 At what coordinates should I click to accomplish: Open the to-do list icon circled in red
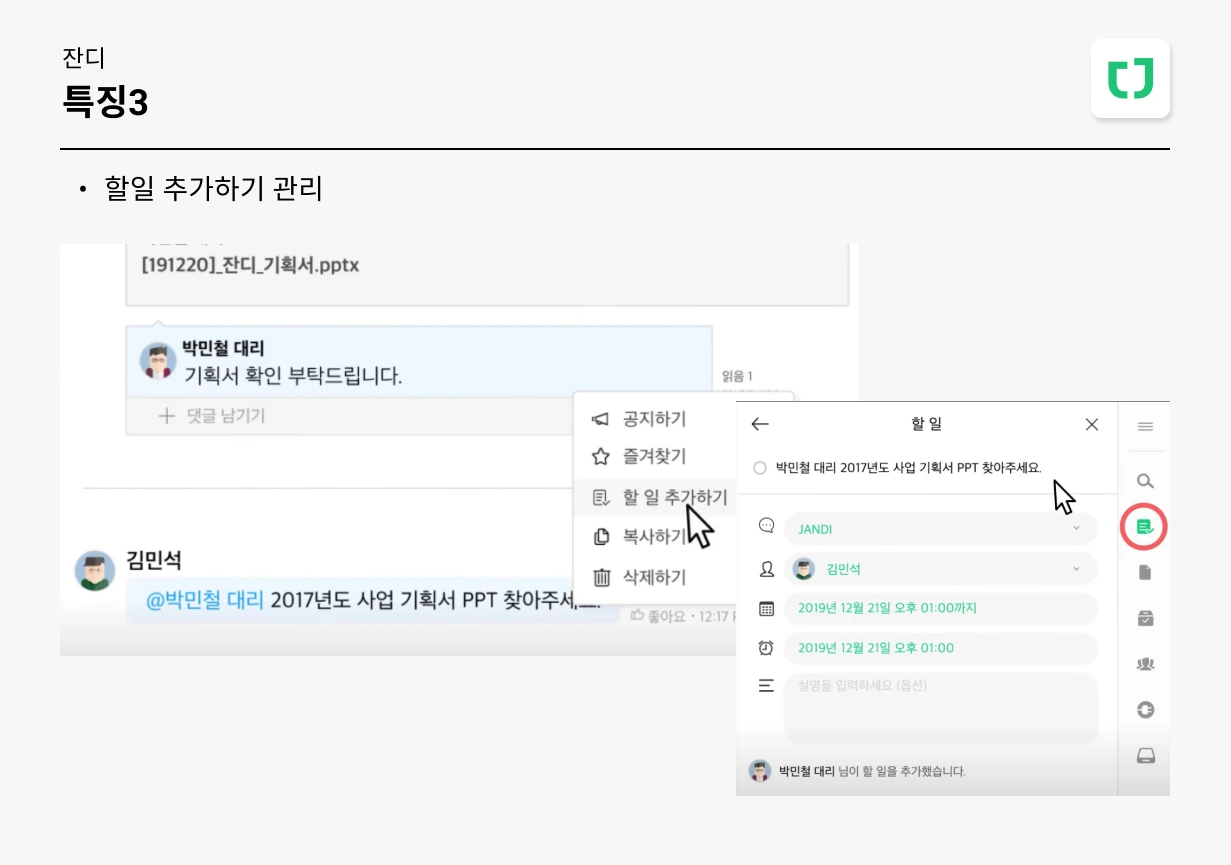coord(1146,526)
